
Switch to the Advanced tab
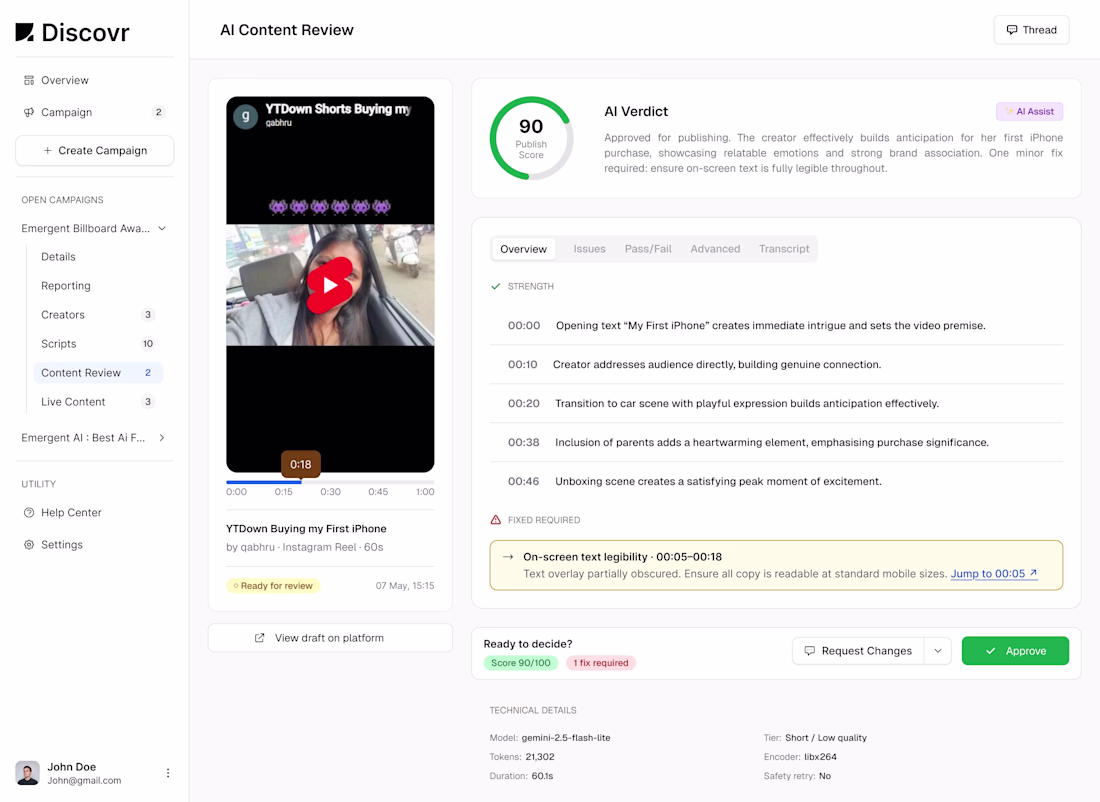[715, 249]
